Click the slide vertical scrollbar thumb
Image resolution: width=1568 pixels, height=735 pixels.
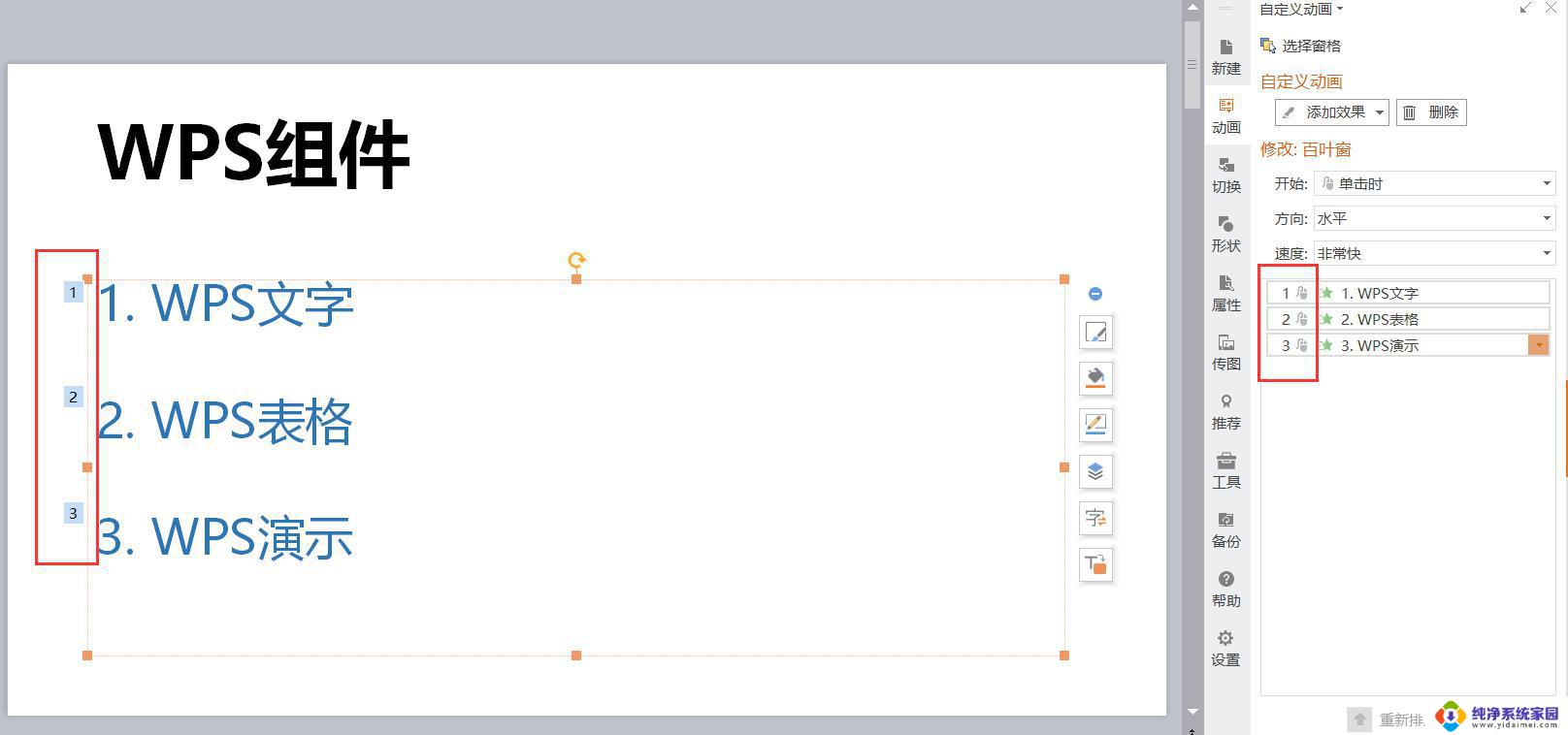[1192, 65]
